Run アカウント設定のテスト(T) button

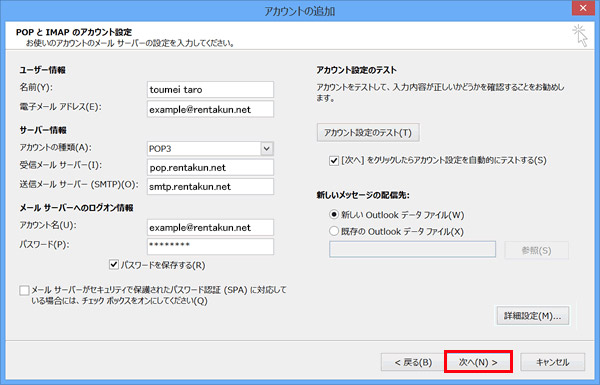point(368,132)
